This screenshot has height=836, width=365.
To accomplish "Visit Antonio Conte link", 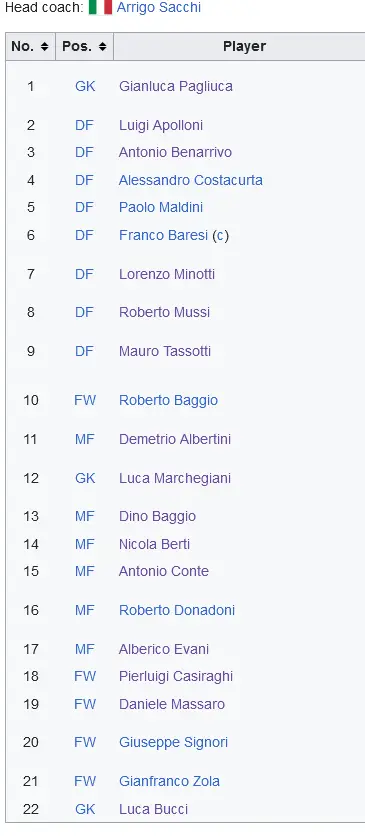I will pos(164,572).
